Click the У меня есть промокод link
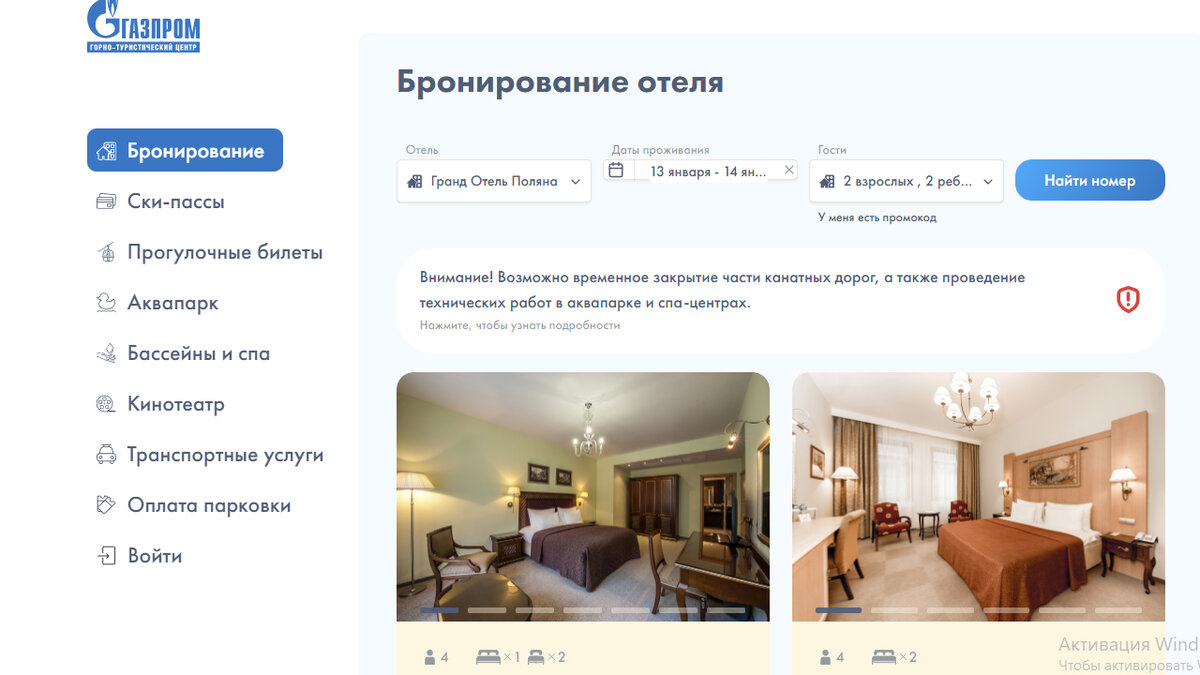This screenshot has width=1200, height=675. [878, 217]
